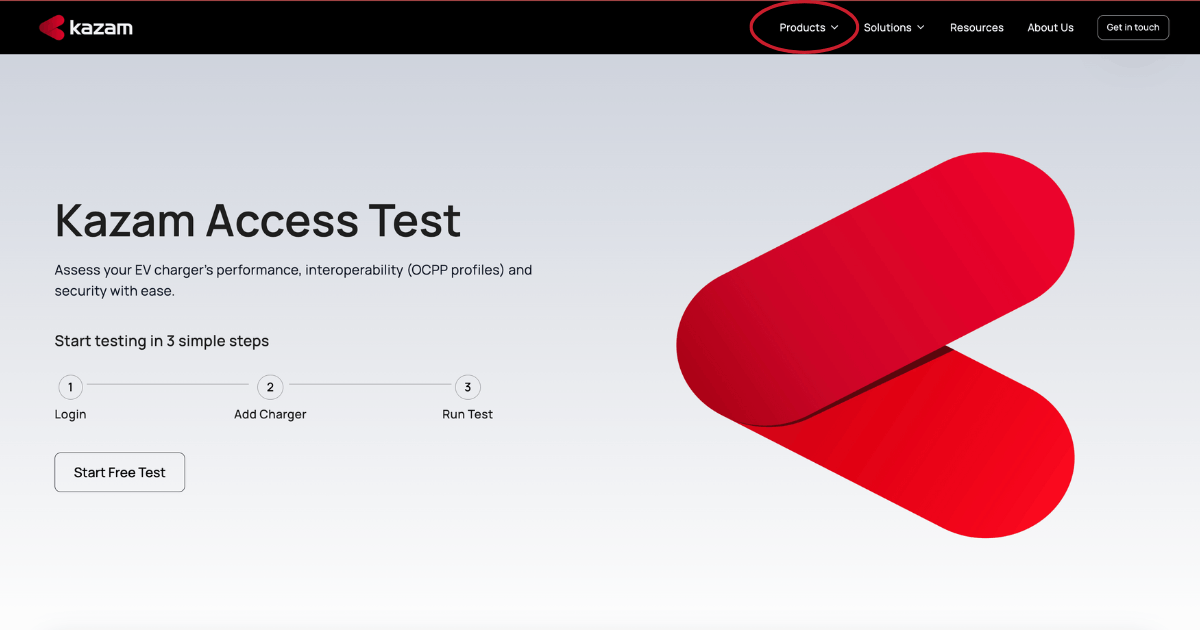Viewport: 1200px width, 630px height.
Task: Open the Products dropdown menu
Action: 809,28
